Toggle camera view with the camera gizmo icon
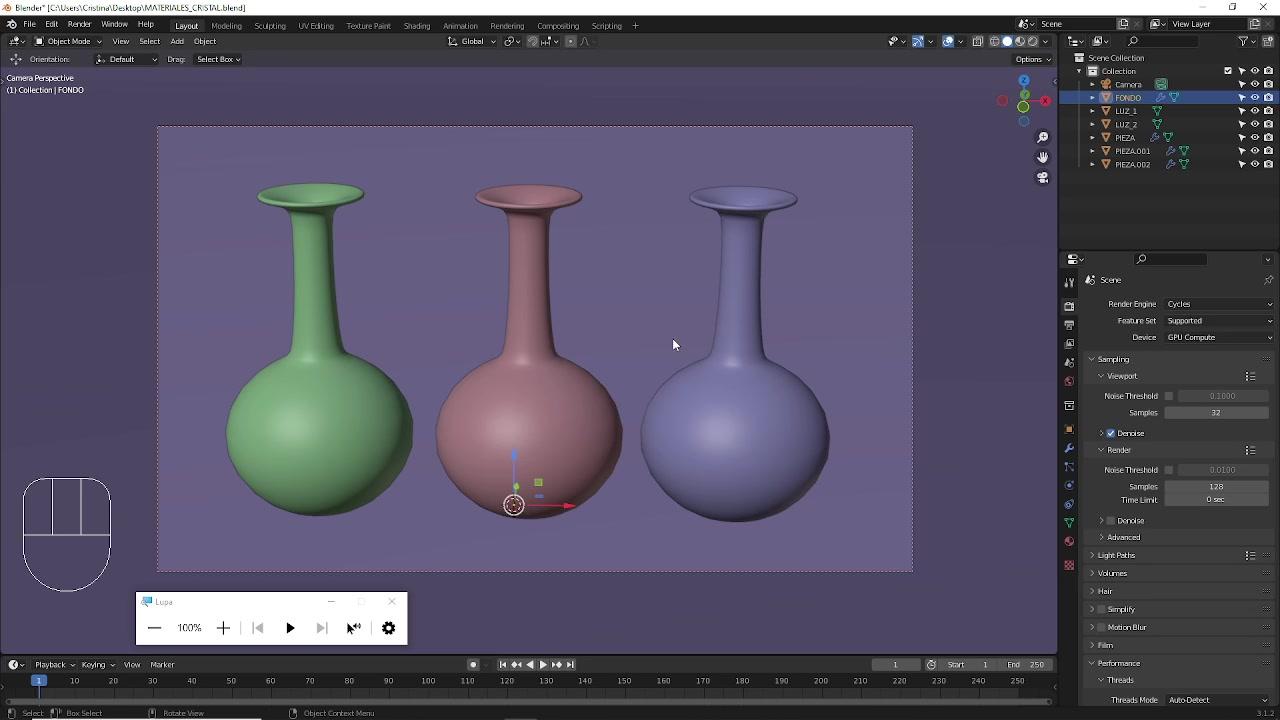The height and width of the screenshot is (720, 1280). pyautogui.click(x=1042, y=178)
